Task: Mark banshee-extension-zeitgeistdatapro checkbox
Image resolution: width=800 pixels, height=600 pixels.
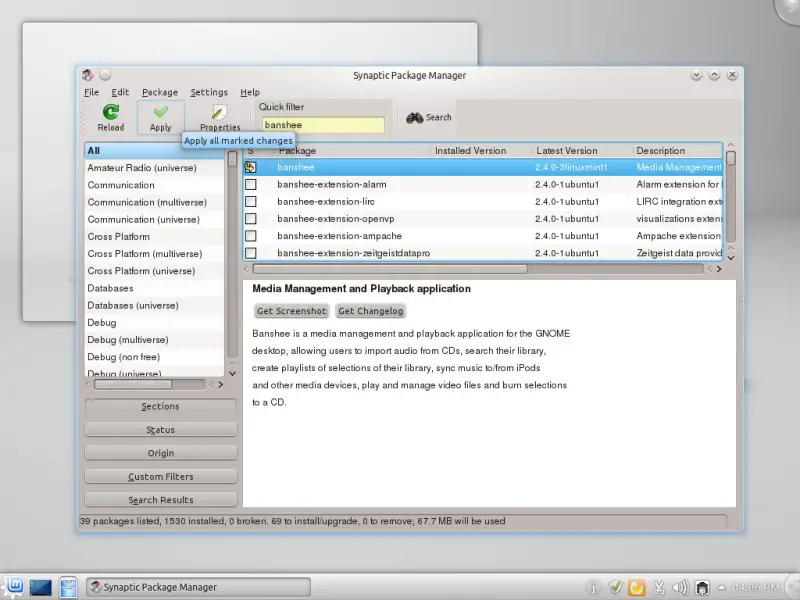Action: click(x=251, y=253)
